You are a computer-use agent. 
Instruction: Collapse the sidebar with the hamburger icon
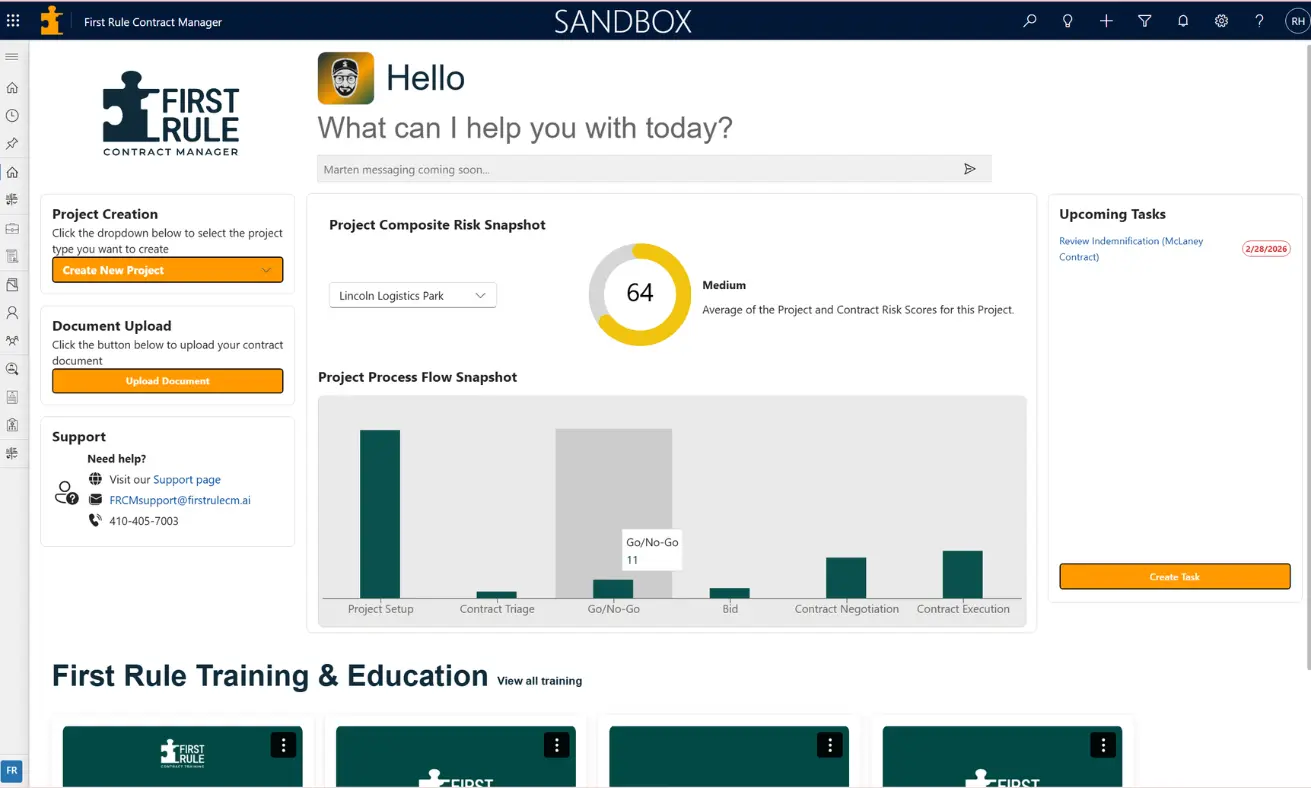click(x=12, y=57)
